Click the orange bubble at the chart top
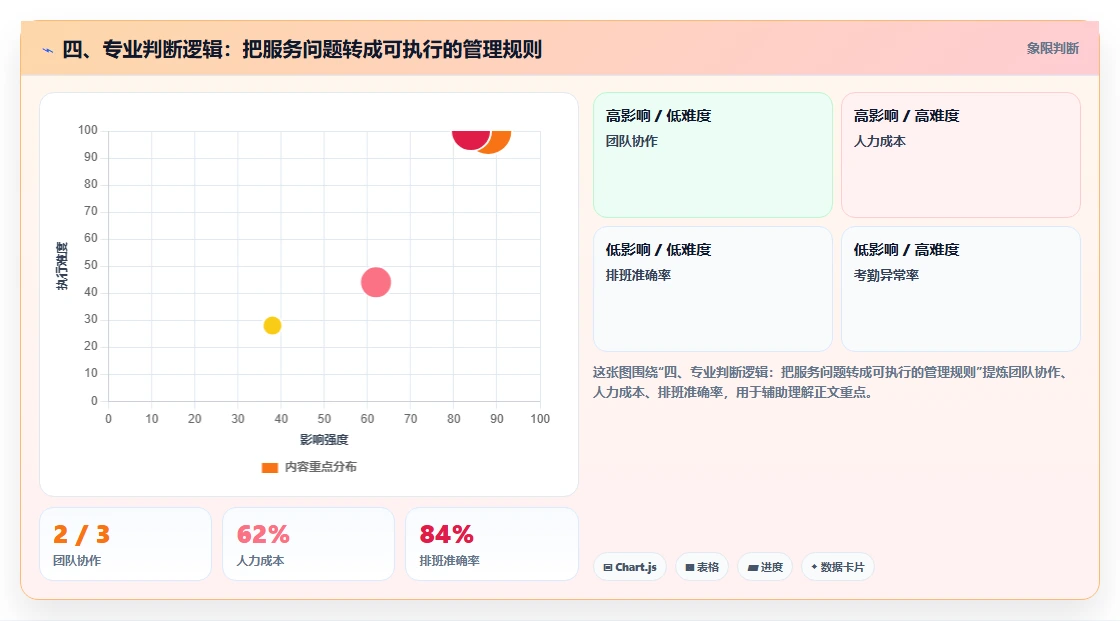The width and height of the screenshot is (1120, 621). [x=499, y=141]
